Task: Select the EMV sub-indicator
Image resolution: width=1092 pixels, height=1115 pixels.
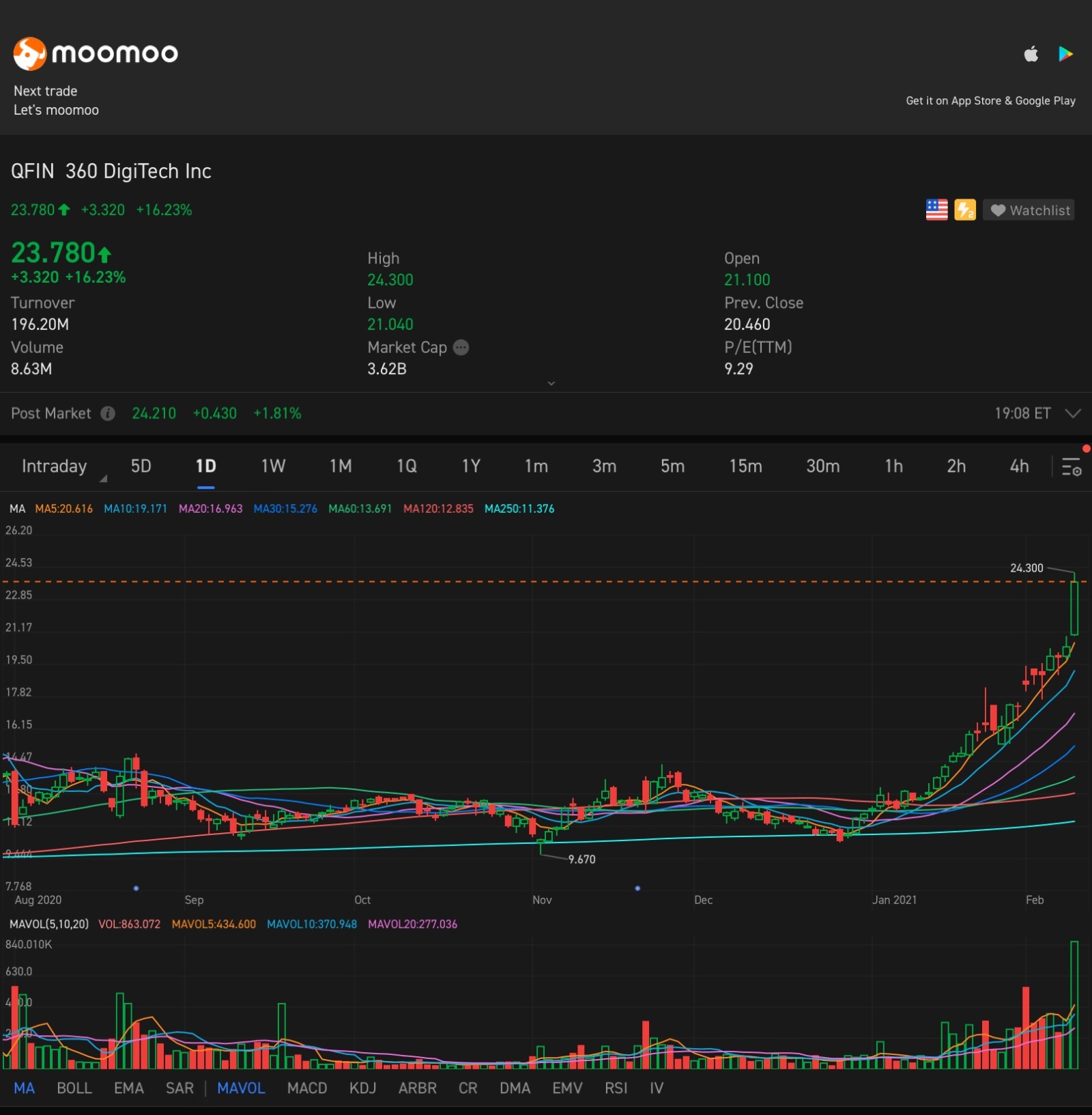Action: click(x=567, y=1088)
